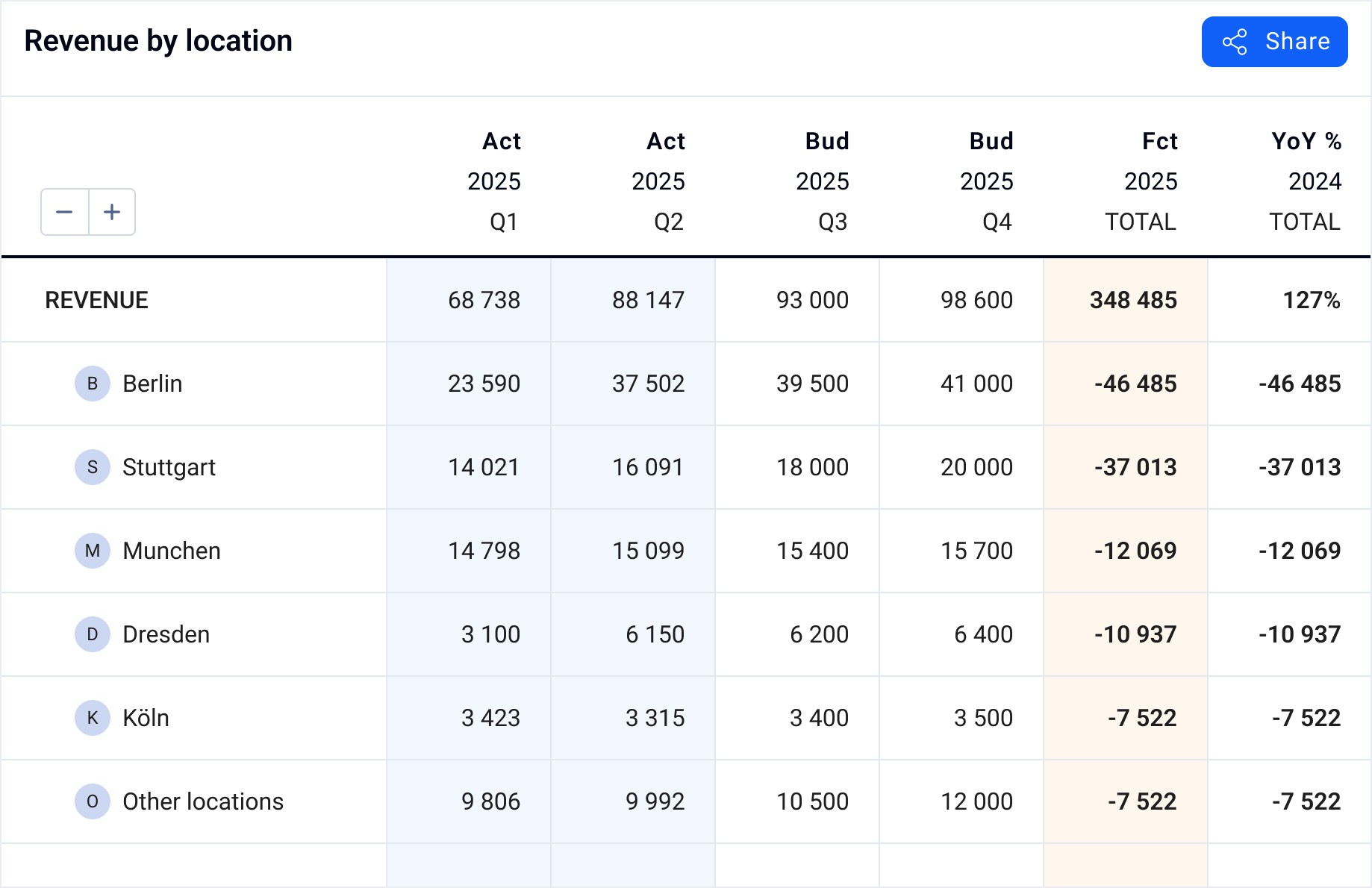Open the Other locations row label
This screenshot has height=888, width=1372.
click(203, 801)
